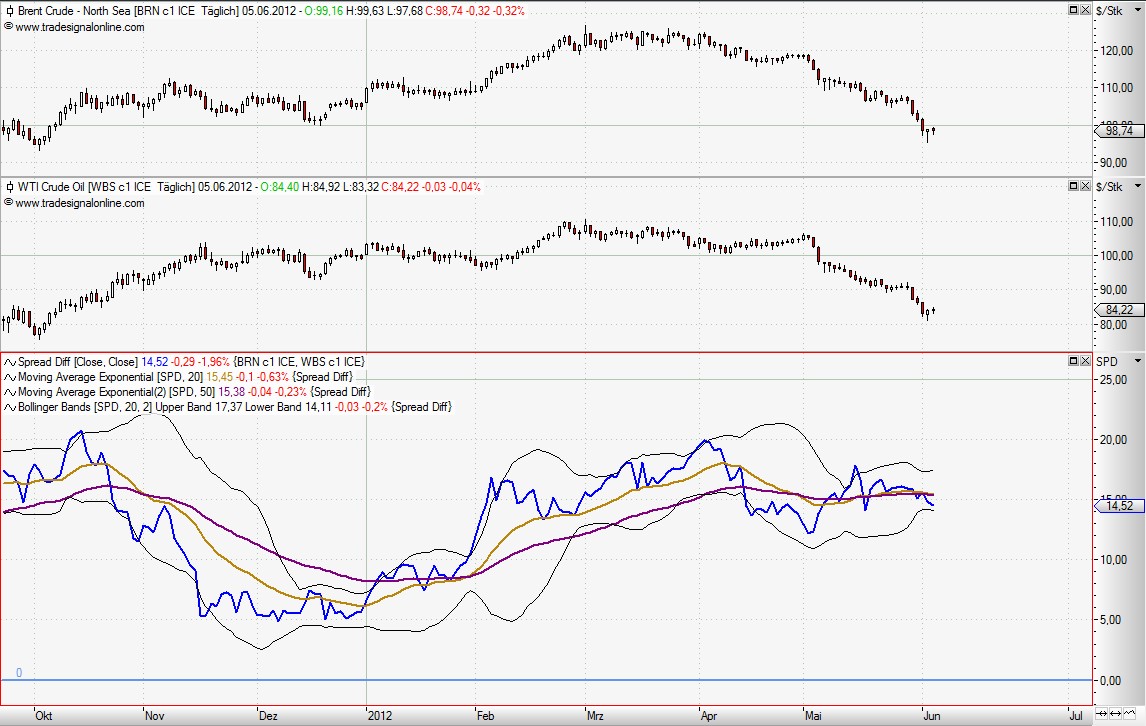Open the $/Stk dropdown on Brent chart
1146x726 pixels.
click(x=1138, y=10)
